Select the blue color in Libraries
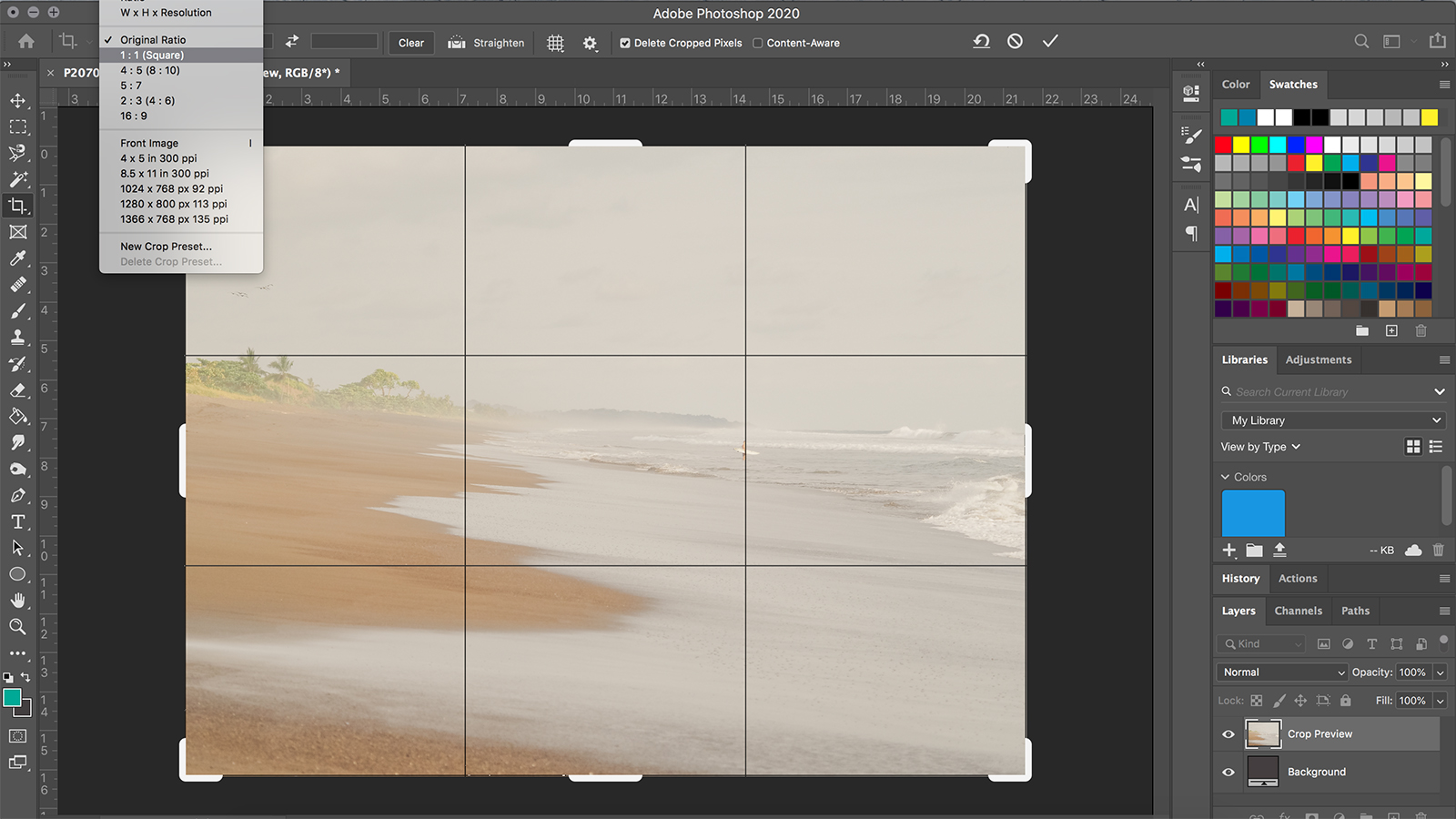 pos(1253,513)
